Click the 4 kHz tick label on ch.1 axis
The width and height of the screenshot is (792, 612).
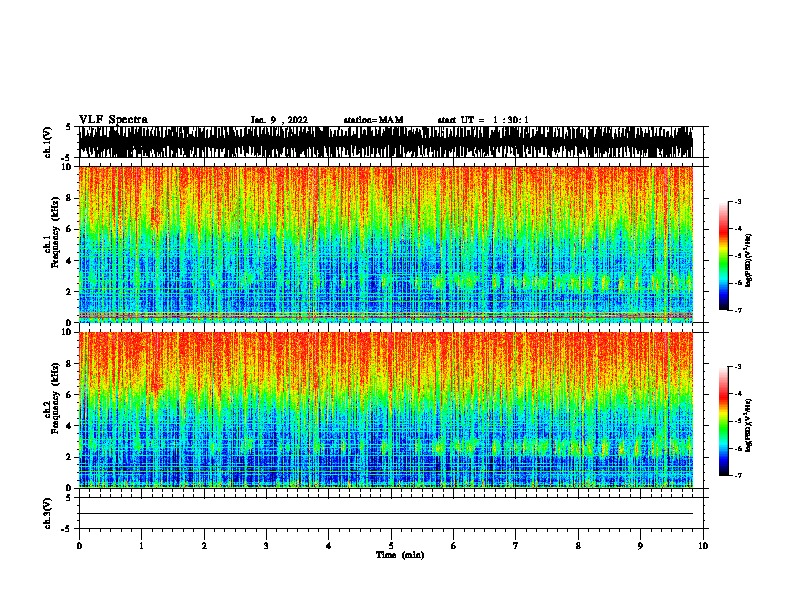pyautogui.click(x=69, y=261)
